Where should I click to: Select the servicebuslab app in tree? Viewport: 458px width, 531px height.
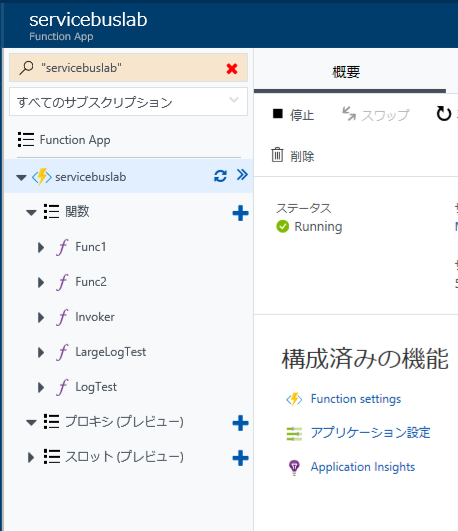90,177
